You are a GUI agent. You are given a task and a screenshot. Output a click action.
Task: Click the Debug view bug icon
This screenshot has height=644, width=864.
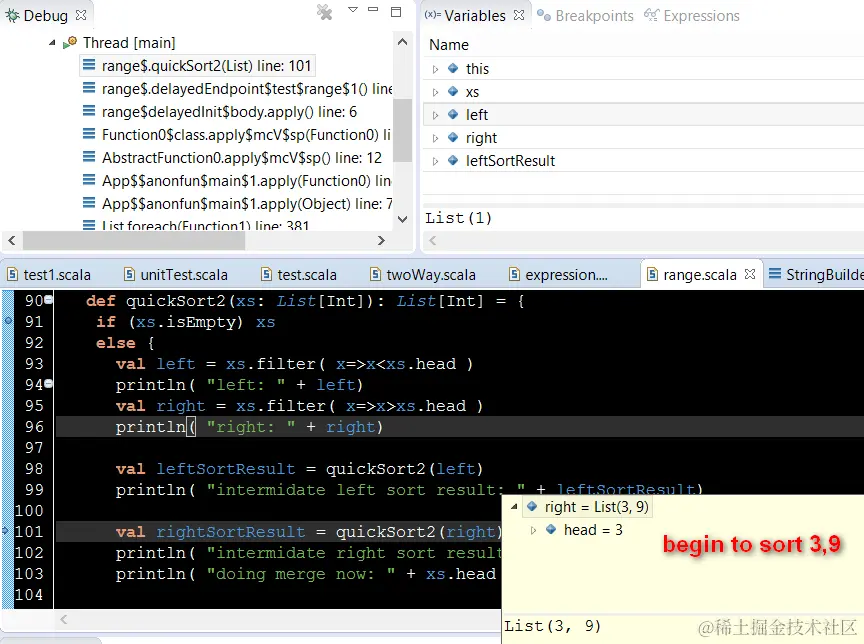(12, 15)
